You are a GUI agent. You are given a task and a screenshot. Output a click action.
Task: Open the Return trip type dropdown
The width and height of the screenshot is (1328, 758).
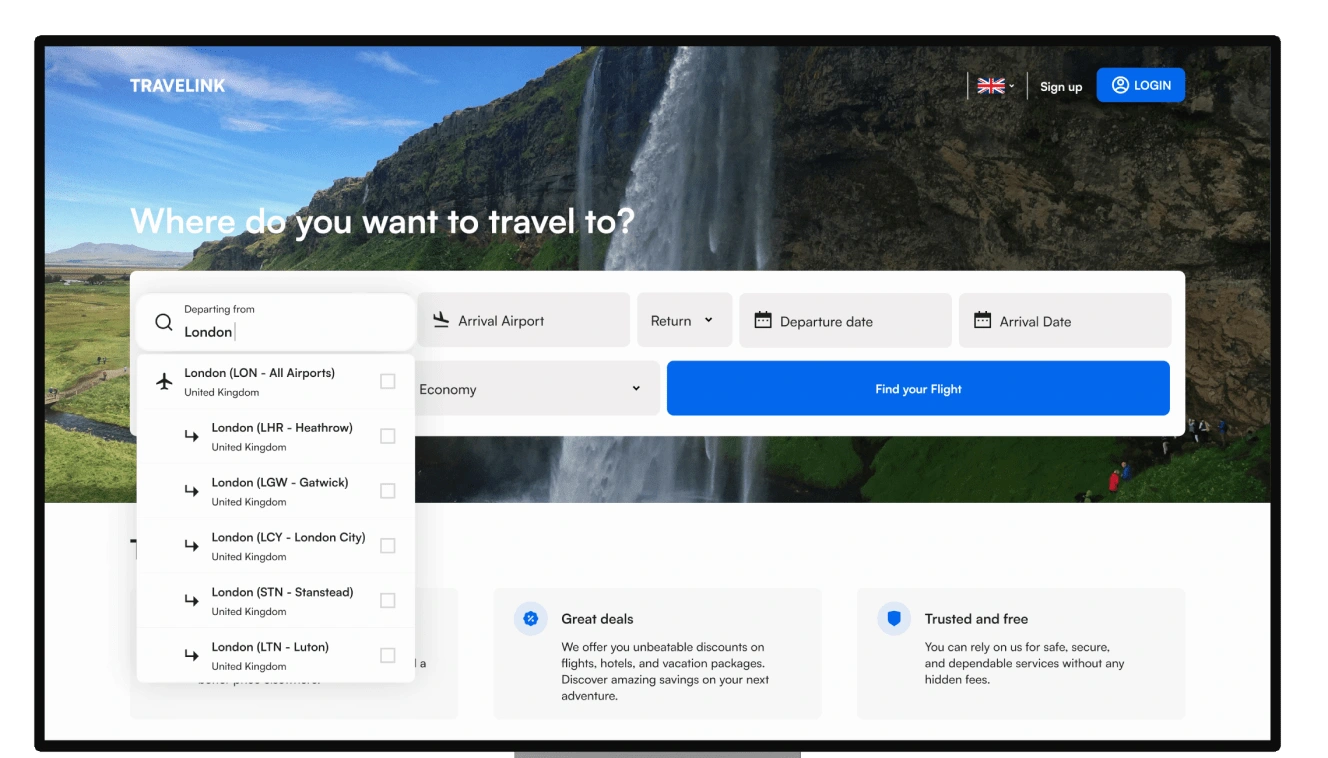pyautogui.click(x=685, y=320)
